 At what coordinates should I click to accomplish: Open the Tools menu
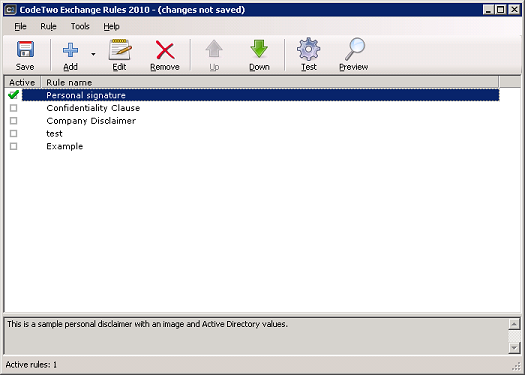(80, 26)
